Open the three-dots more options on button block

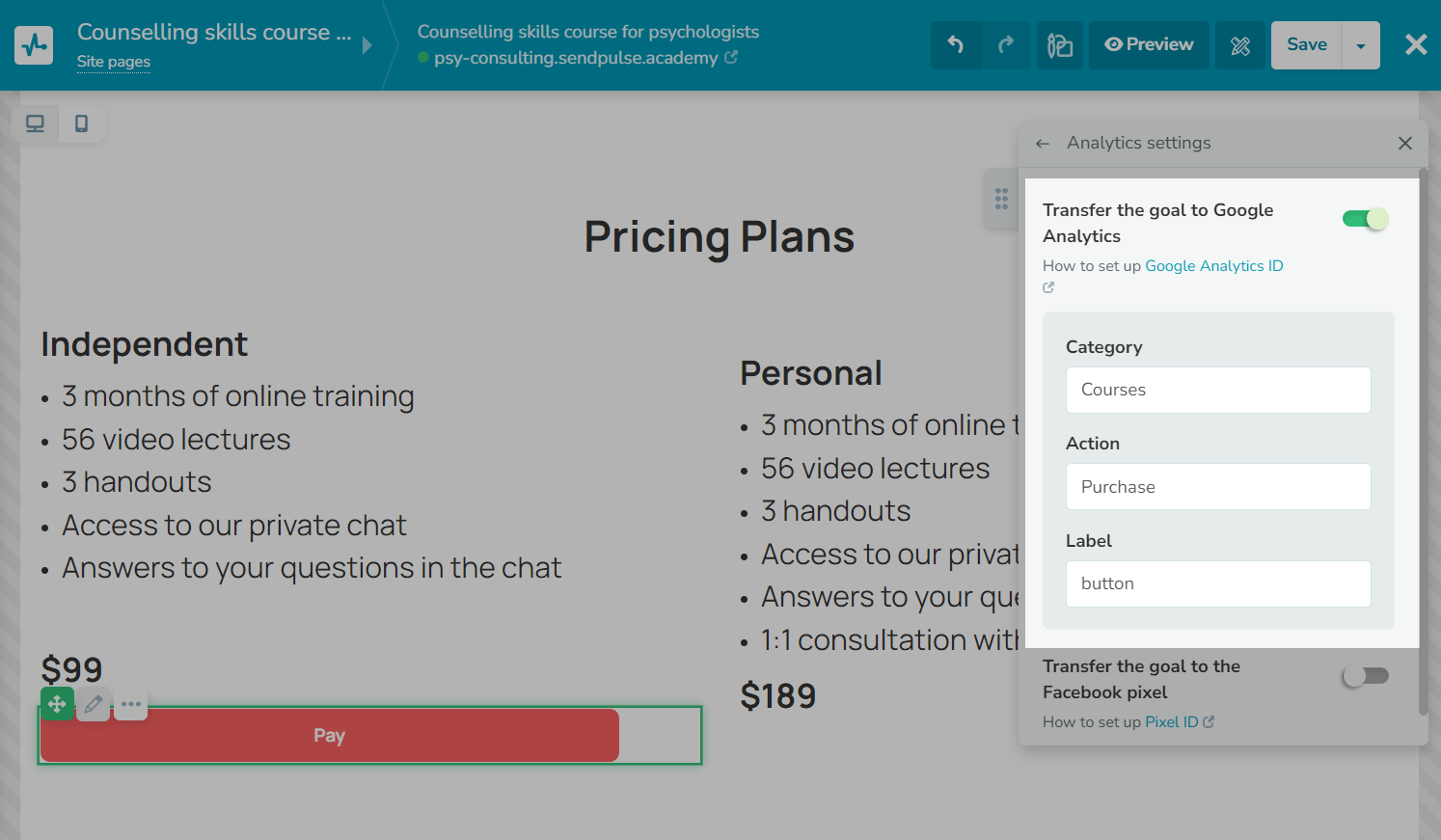tap(131, 704)
